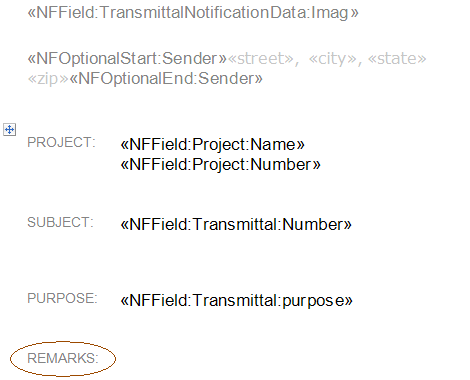
Task: Click the word Name in Project field
Action: [x=273, y=145]
